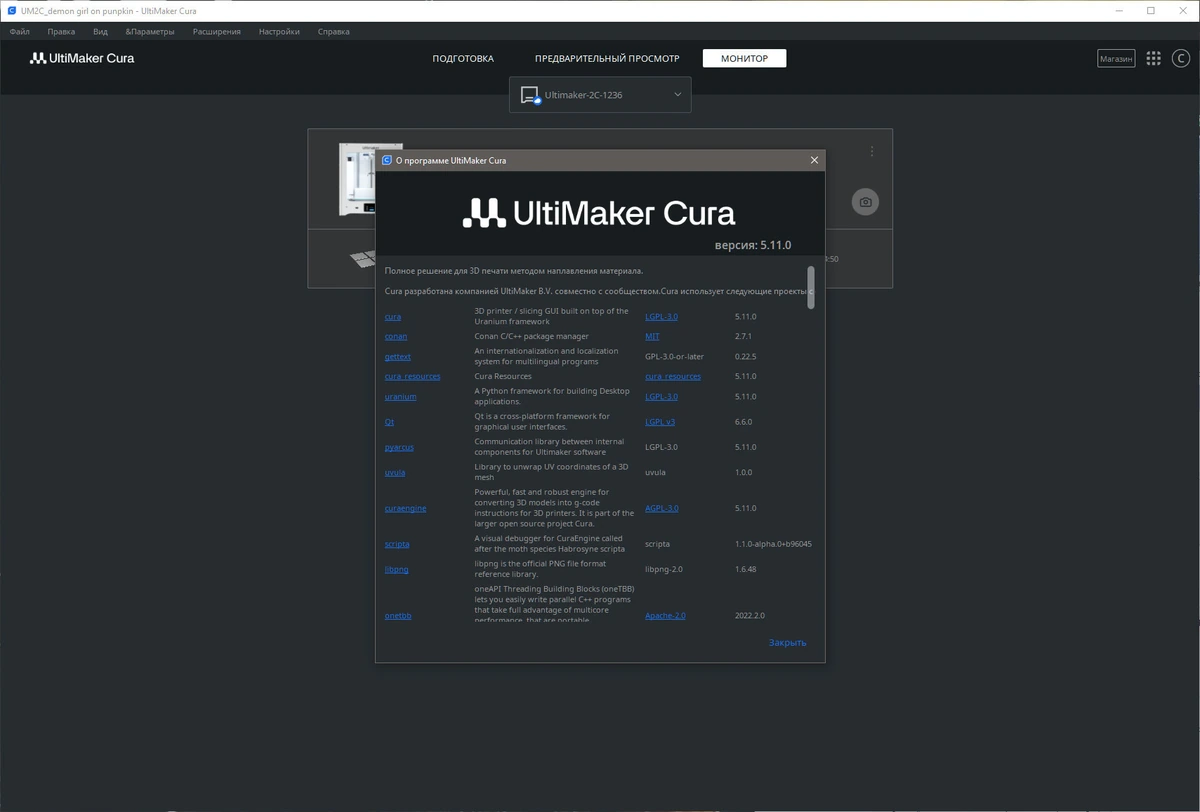Click the UltiMaker Cura logo in header
The width and height of the screenshot is (1200, 812).
[82, 59]
